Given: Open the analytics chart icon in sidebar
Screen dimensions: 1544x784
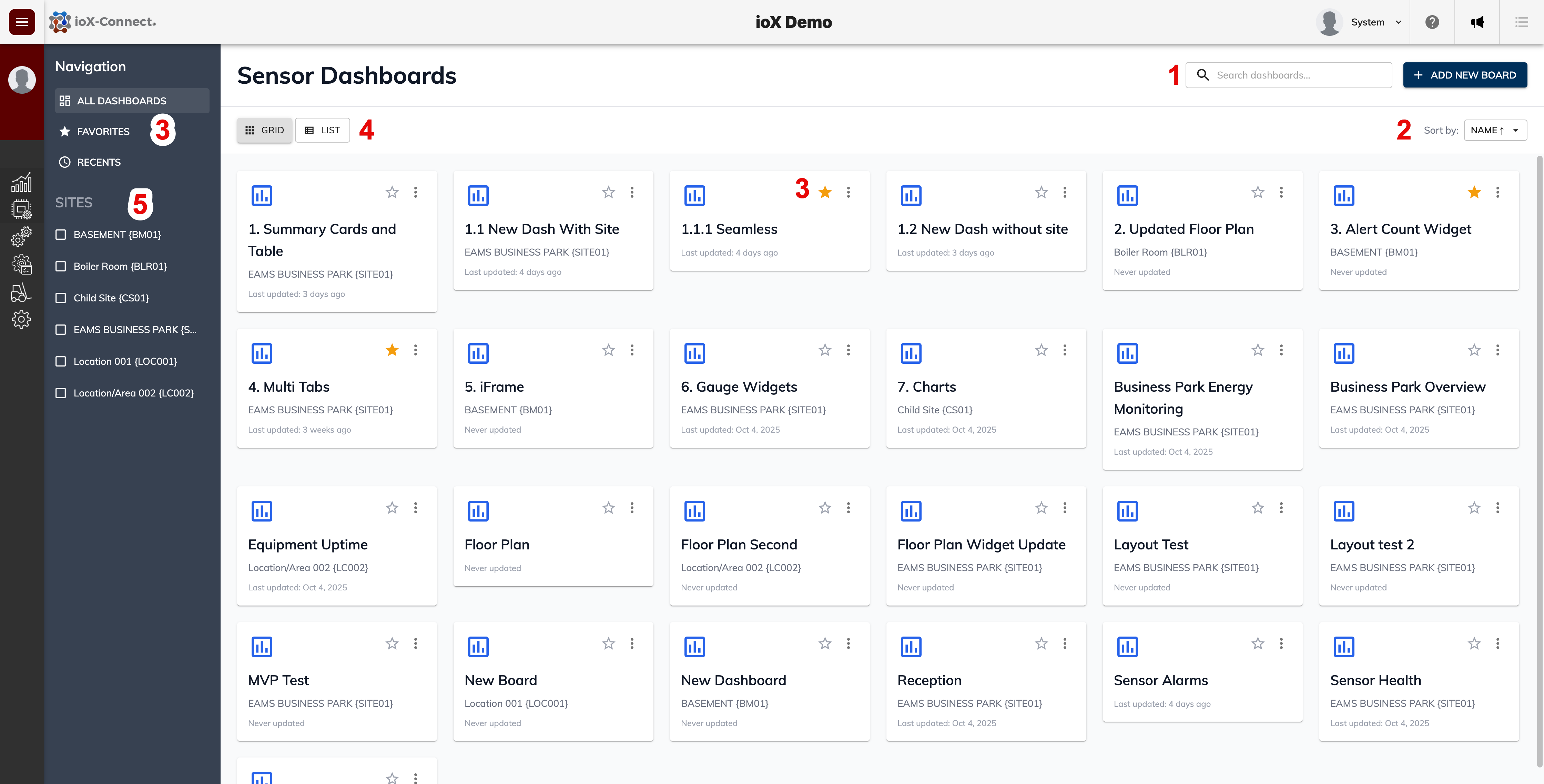Looking at the screenshot, I should [22, 183].
